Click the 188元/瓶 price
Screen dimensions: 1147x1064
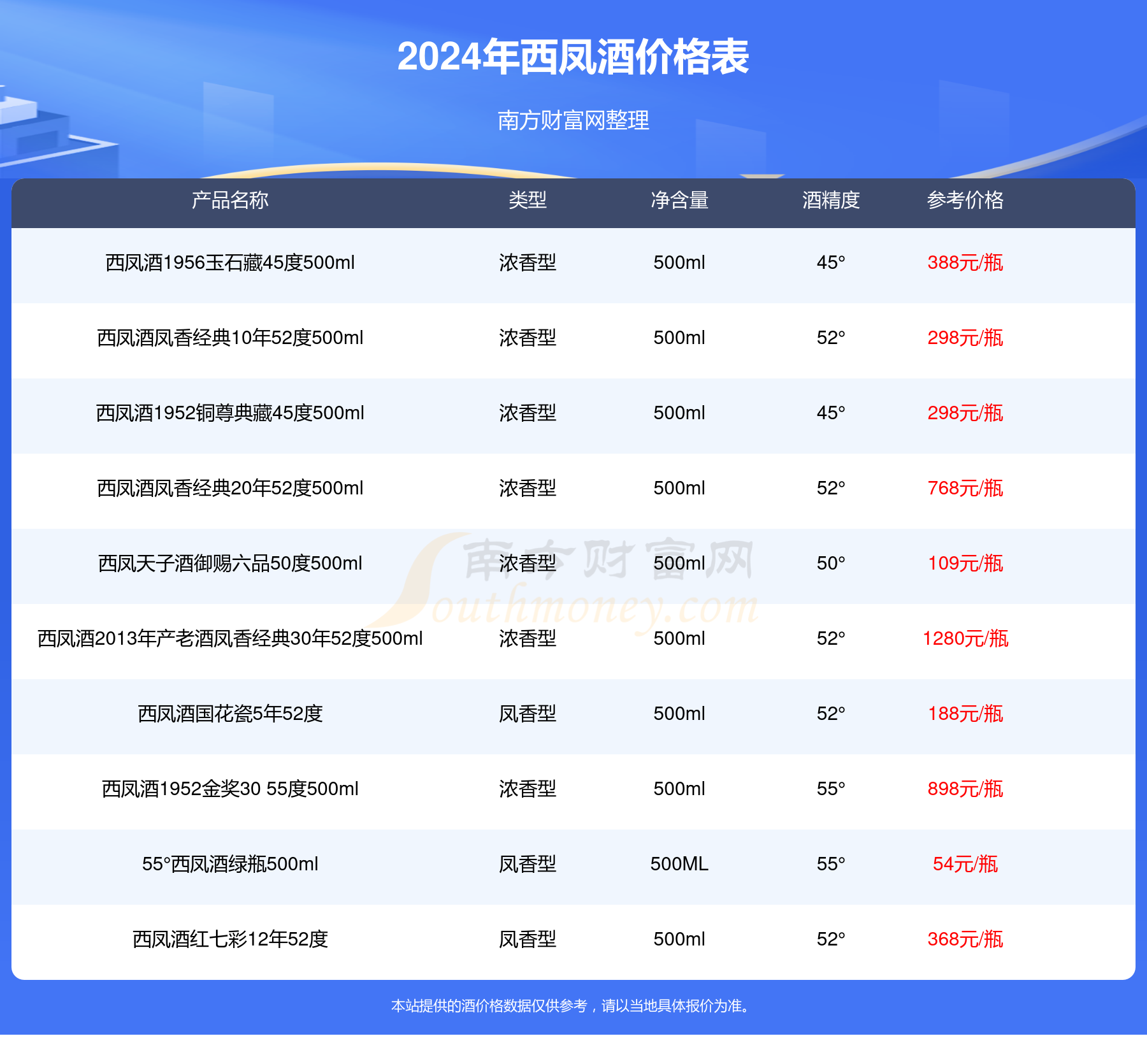[965, 714]
